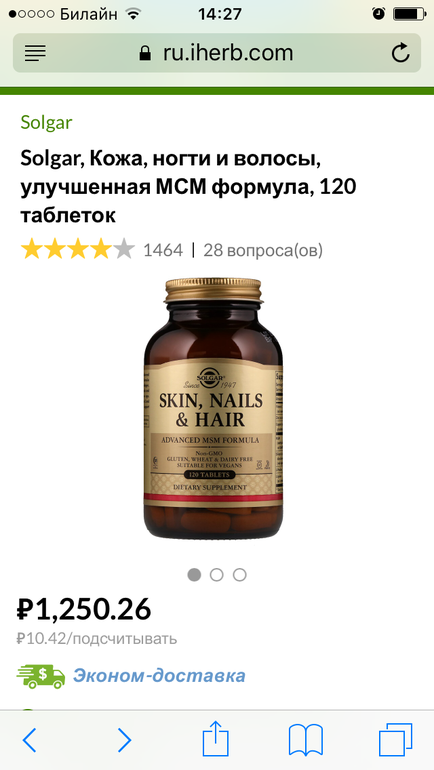The image size is (434, 770).
Task: Tap the green delivery truck icon
Action: pyautogui.click(x=41, y=676)
